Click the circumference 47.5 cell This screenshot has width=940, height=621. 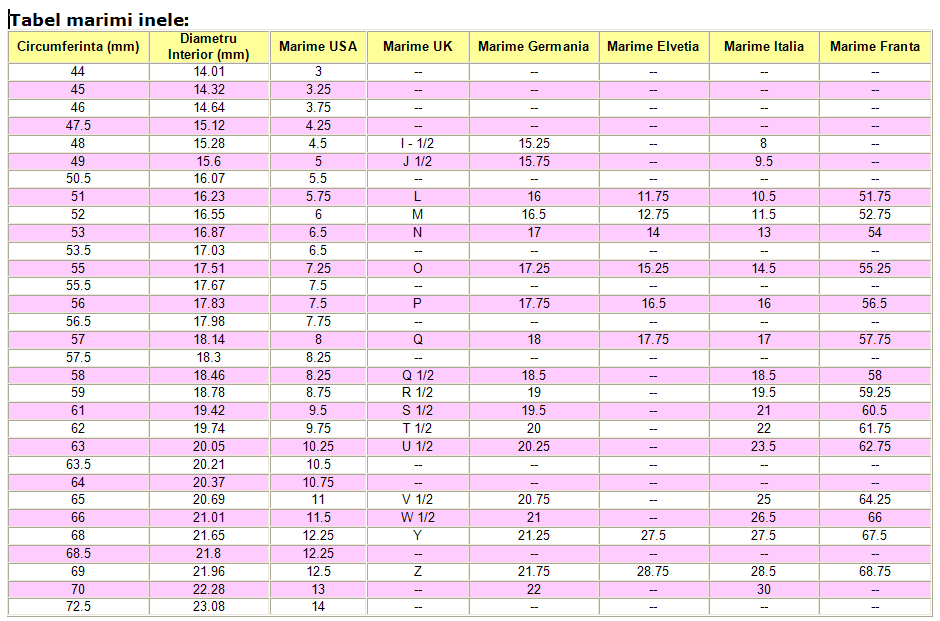pos(78,126)
